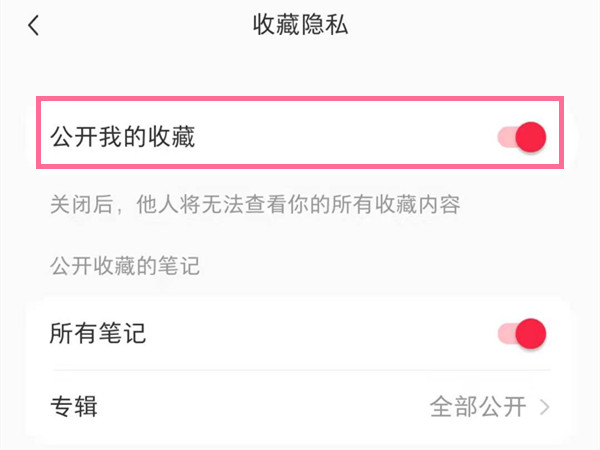Disable the 公开我的收藏 switch

coord(522,137)
